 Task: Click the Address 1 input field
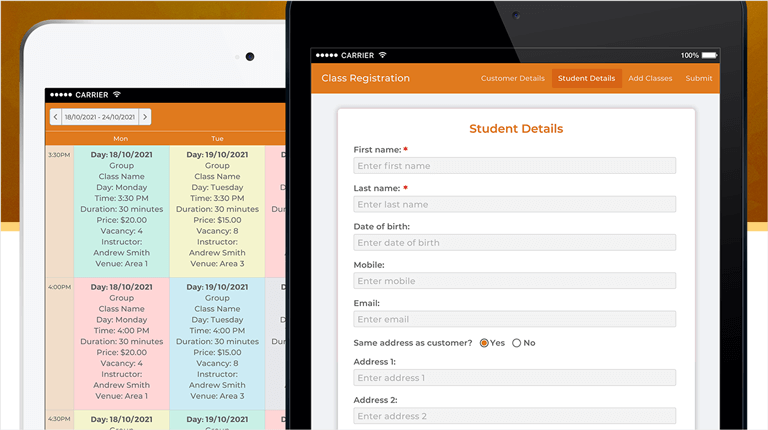click(514, 378)
